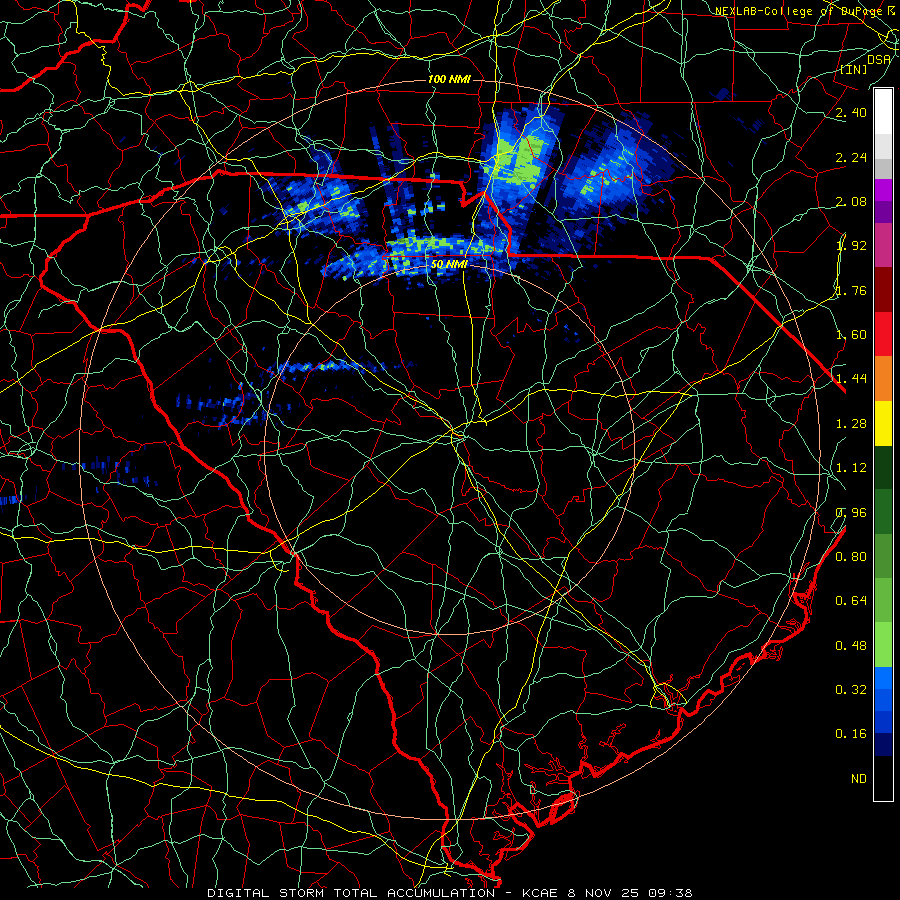Click the 0.48 legend value
This screenshot has height=900, width=900.
coord(851,646)
